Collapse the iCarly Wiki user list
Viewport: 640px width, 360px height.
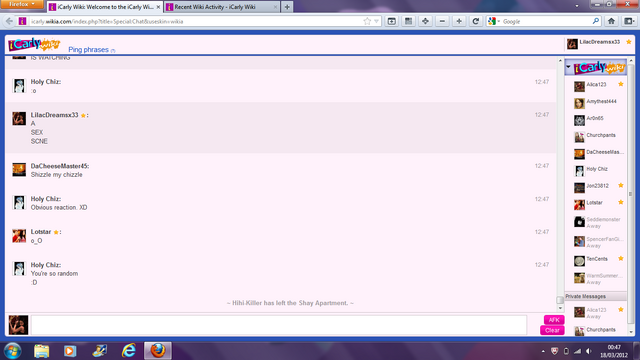pyautogui.click(x=568, y=67)
